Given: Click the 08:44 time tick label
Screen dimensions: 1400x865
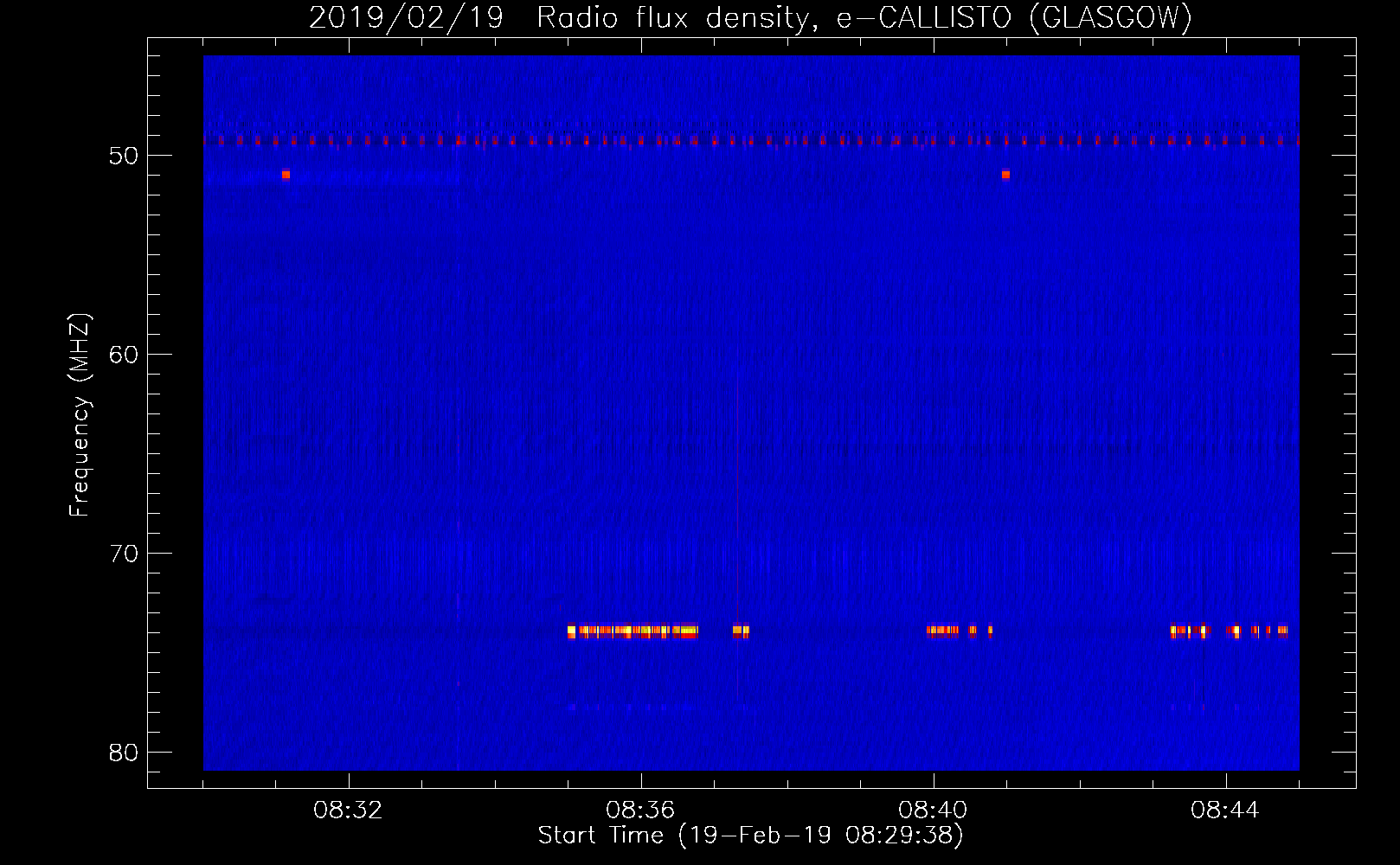Looking at the screenshot, I should tap(1225, 811).
